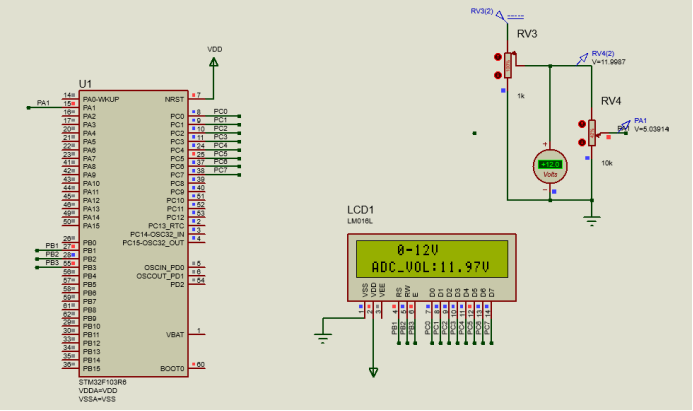
Task: Click RV4 potentiometer's upper red adjust button
Action: (x=582, y=124)
